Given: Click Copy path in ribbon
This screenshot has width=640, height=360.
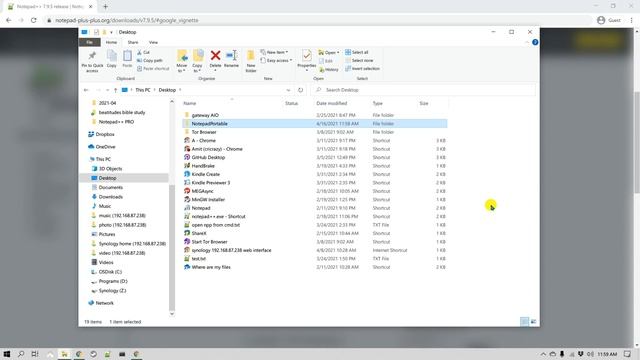Looking at the screenshot, I should click(x=150, y=60).
